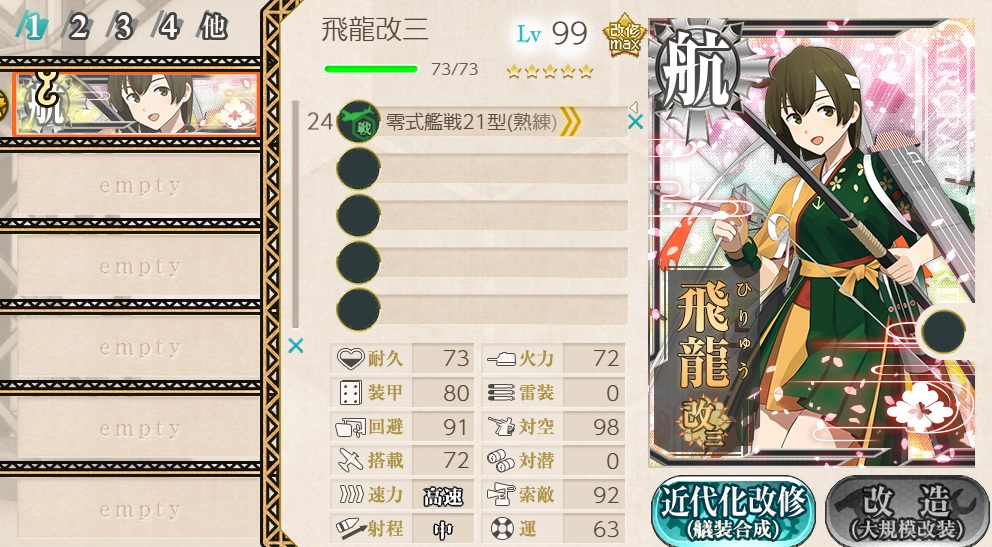
Task: Switch to fleet tab 2
Action: (x=77, y=27)
